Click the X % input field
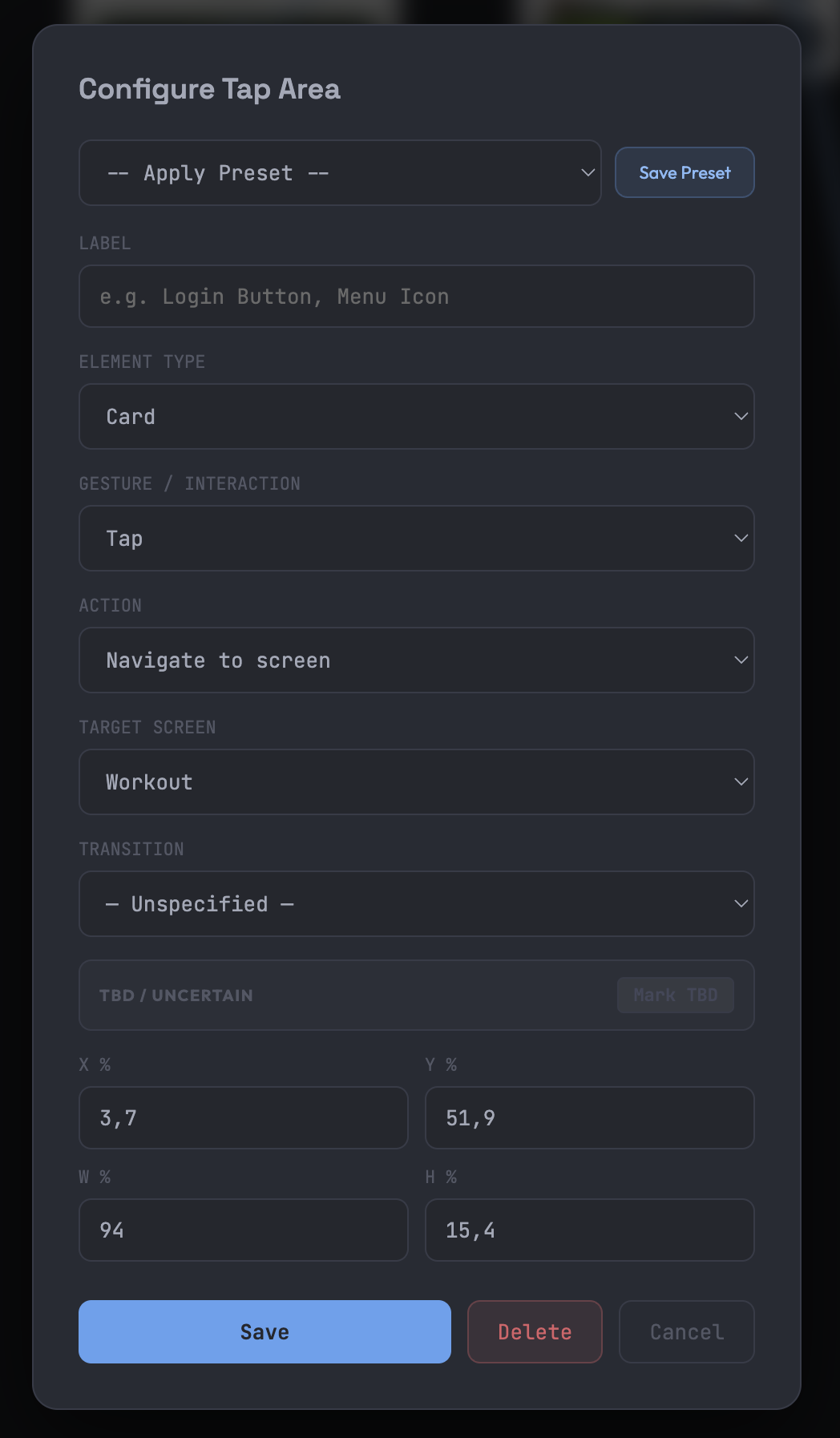840x1438 pixels. pyautogui.click(x=243, y=1118)
